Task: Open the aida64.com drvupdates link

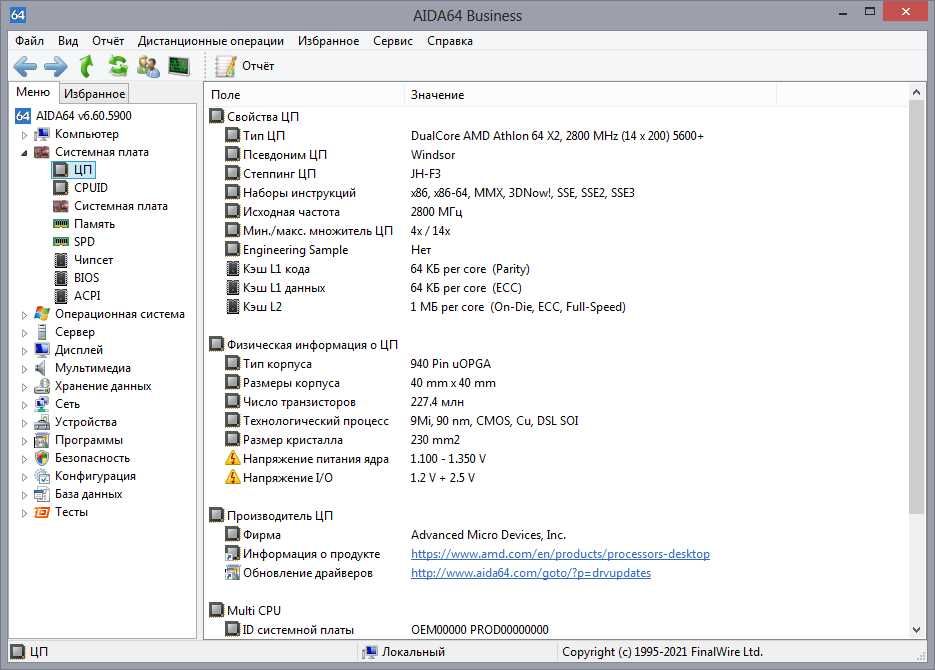Action: (x=531, y=573)
